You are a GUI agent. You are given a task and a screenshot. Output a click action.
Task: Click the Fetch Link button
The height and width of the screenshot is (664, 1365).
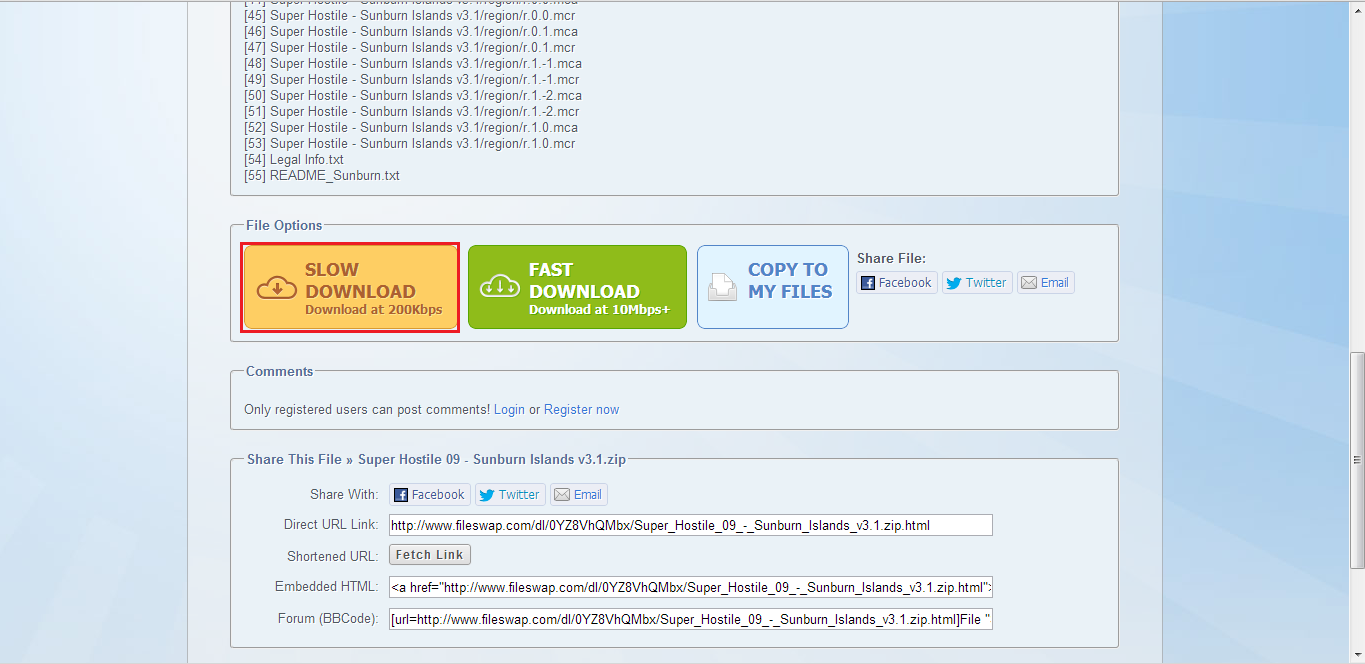(430, 555)
